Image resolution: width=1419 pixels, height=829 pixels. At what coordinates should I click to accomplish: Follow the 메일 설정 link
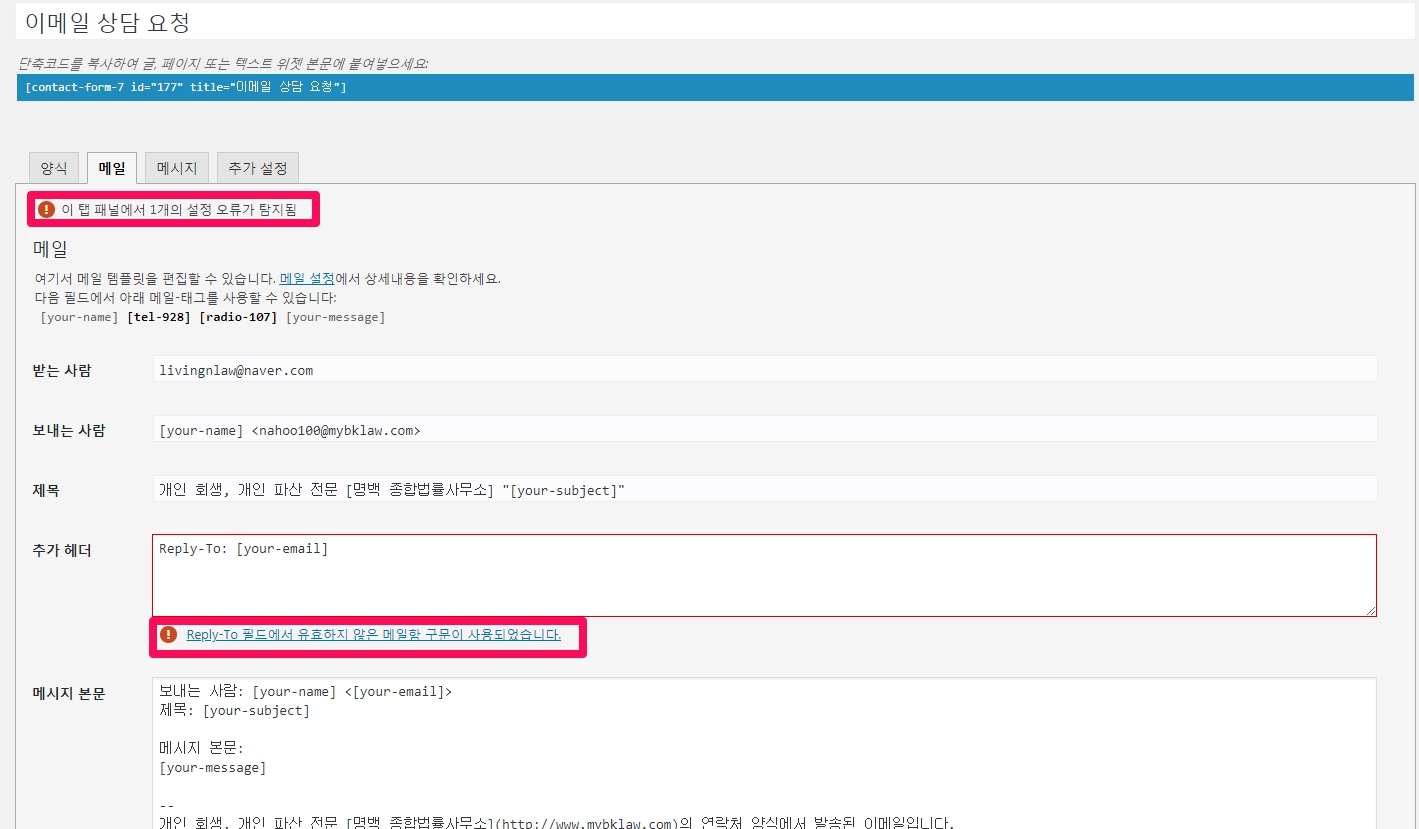pos(307,279)
